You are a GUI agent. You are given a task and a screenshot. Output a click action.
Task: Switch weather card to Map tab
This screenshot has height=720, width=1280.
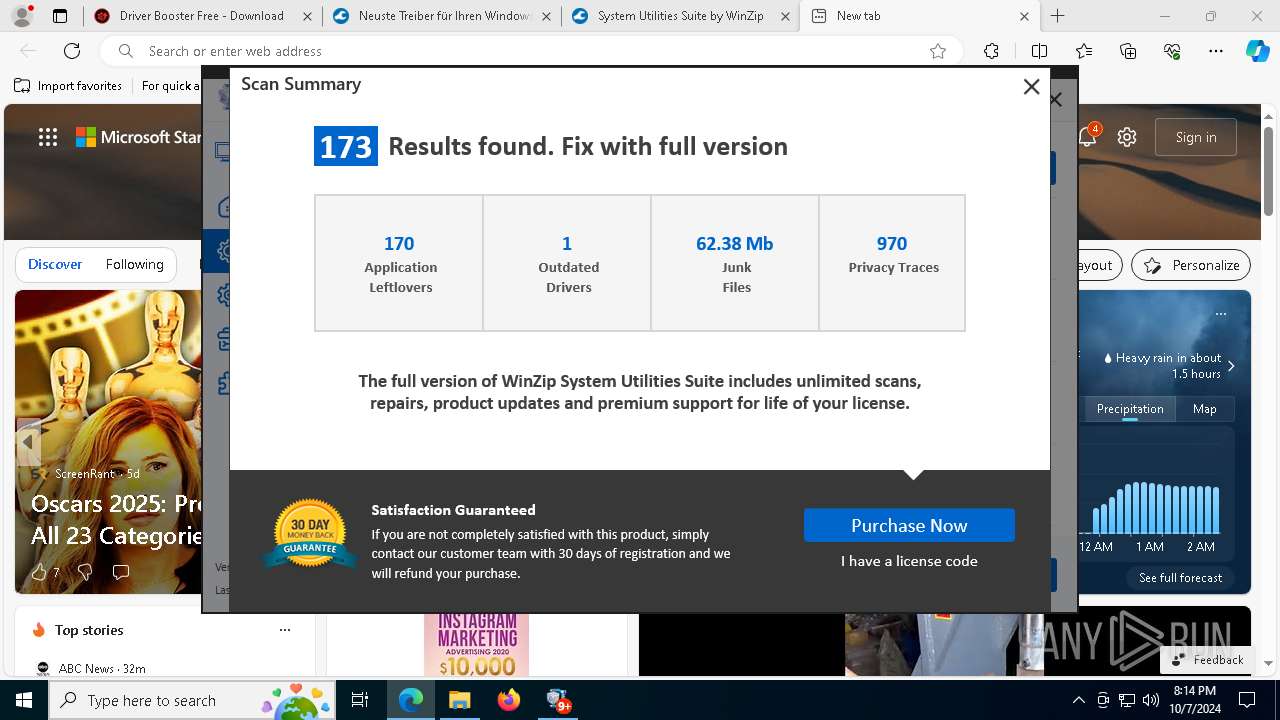[1204, 409]
